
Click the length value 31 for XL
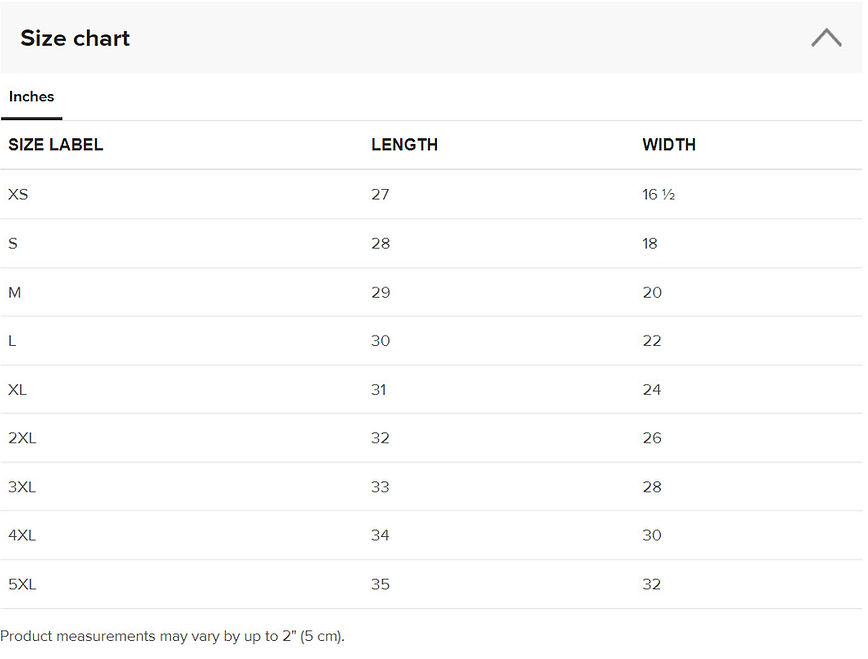tap(379, 390)
